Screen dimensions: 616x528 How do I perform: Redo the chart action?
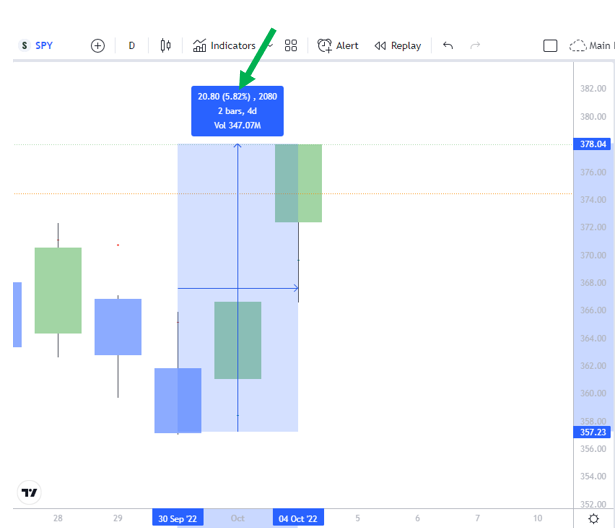(x=475, y=46)
